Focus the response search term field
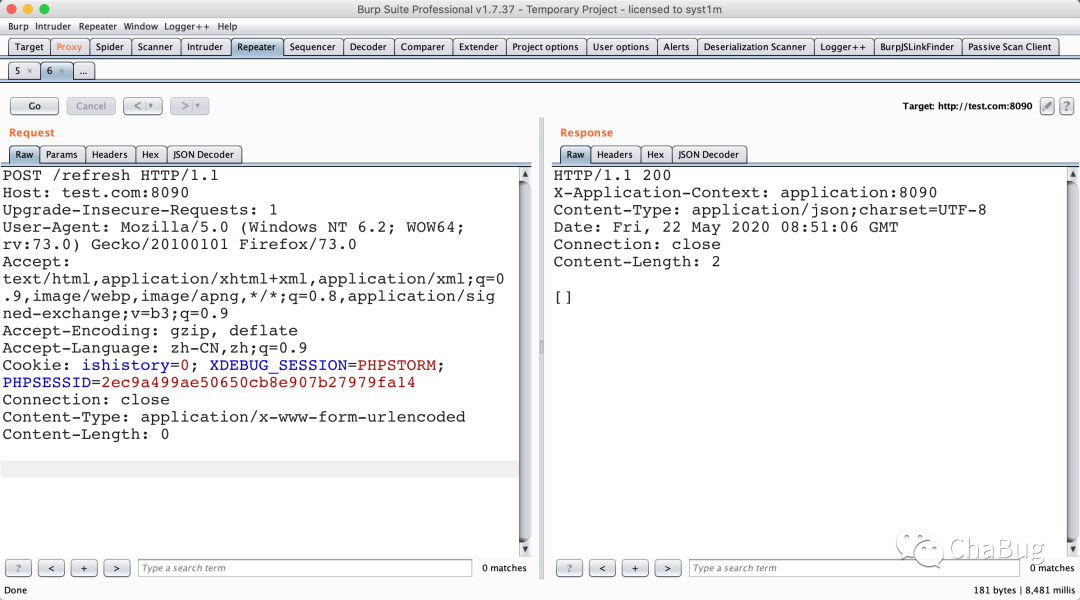This screenshot has width=1080, height=600. click(x=854, y=568)
